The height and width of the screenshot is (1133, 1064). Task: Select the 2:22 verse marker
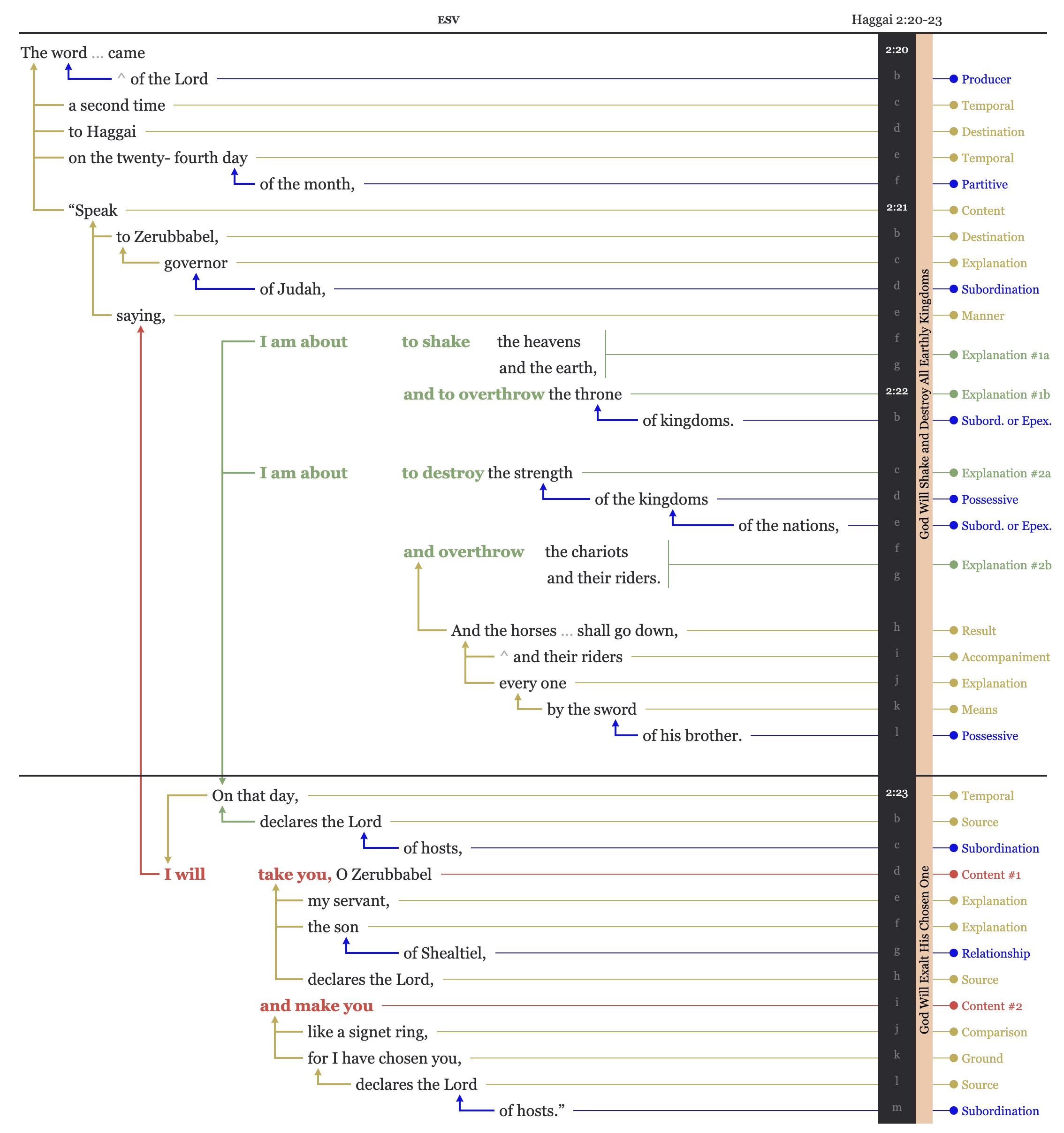897,391
